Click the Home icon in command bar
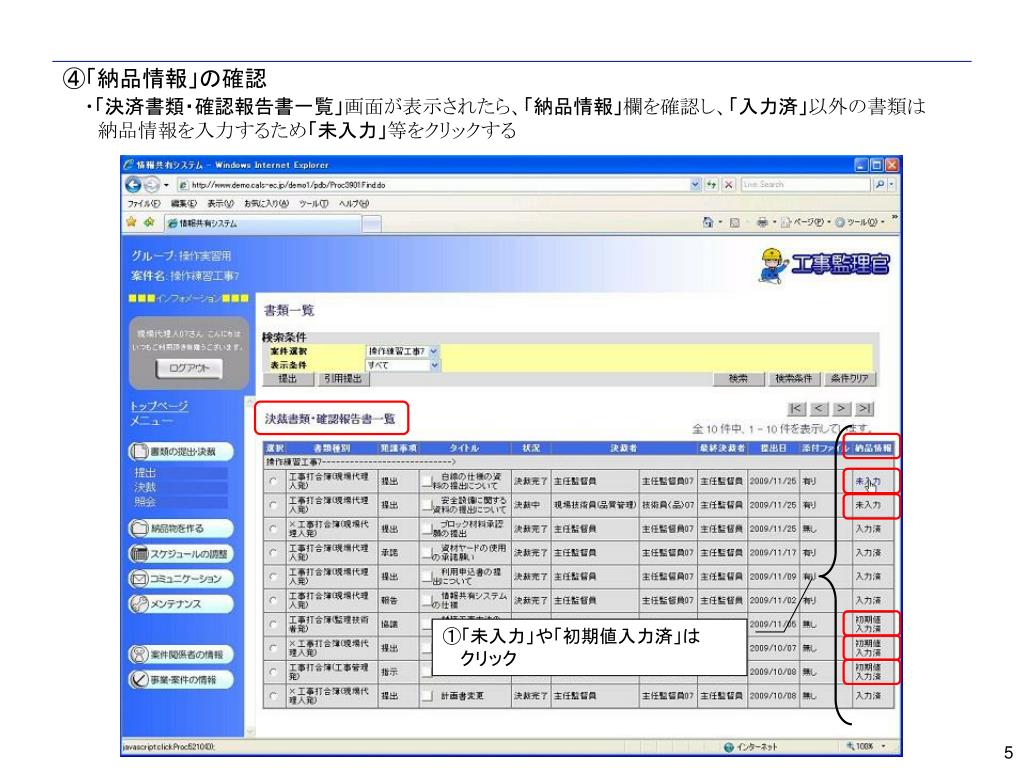This screenshot has height=768, width=1024. [x=707, y=223]
